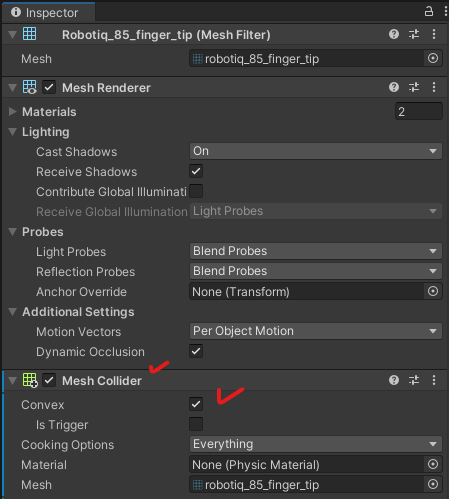
Task: Toggle the Inspector lock icon
Action: (429, 11)
